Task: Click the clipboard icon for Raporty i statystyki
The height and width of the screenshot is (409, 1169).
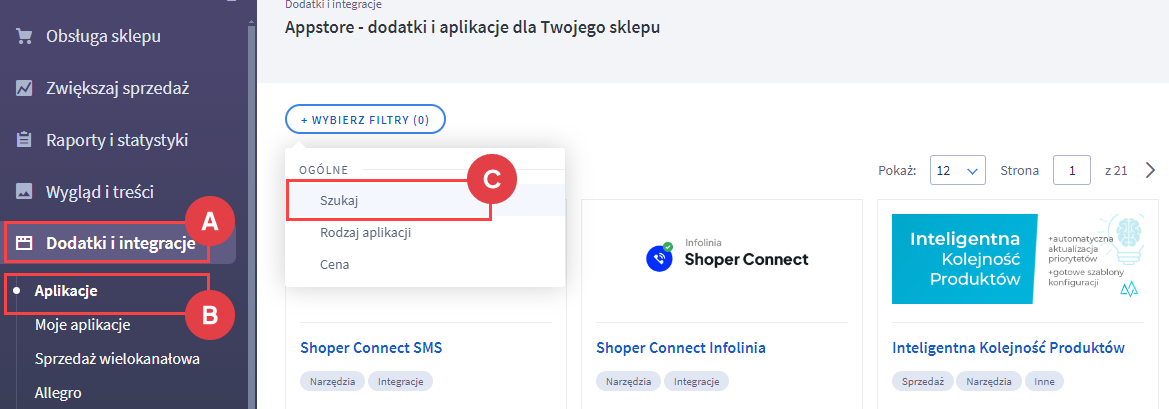Action: pos(23,140)
